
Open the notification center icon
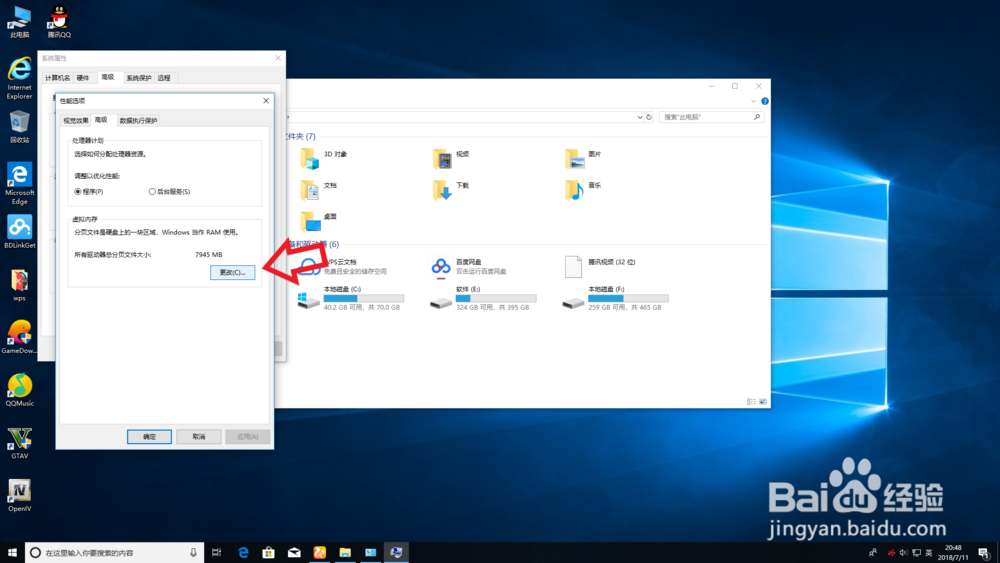[984, 553]
